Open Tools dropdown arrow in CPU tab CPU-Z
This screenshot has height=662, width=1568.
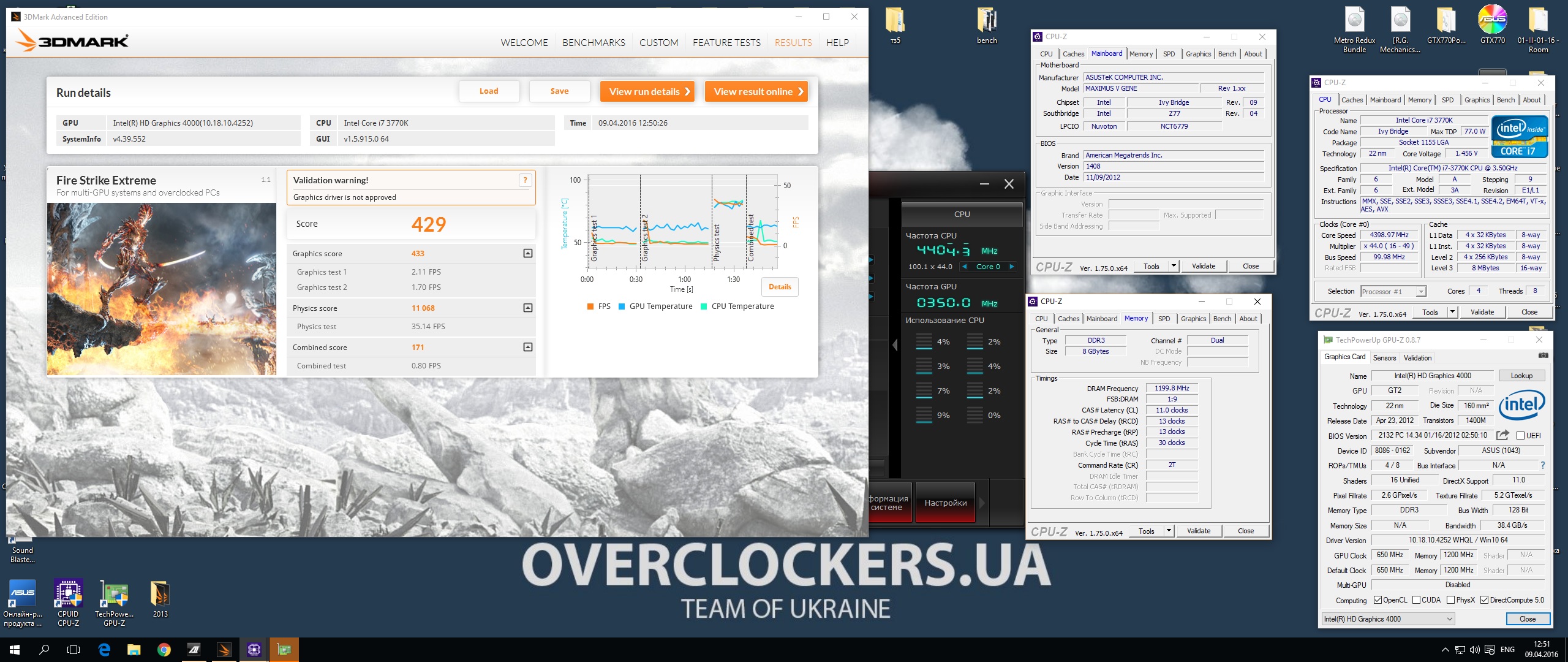click(x=1452, y=312)
